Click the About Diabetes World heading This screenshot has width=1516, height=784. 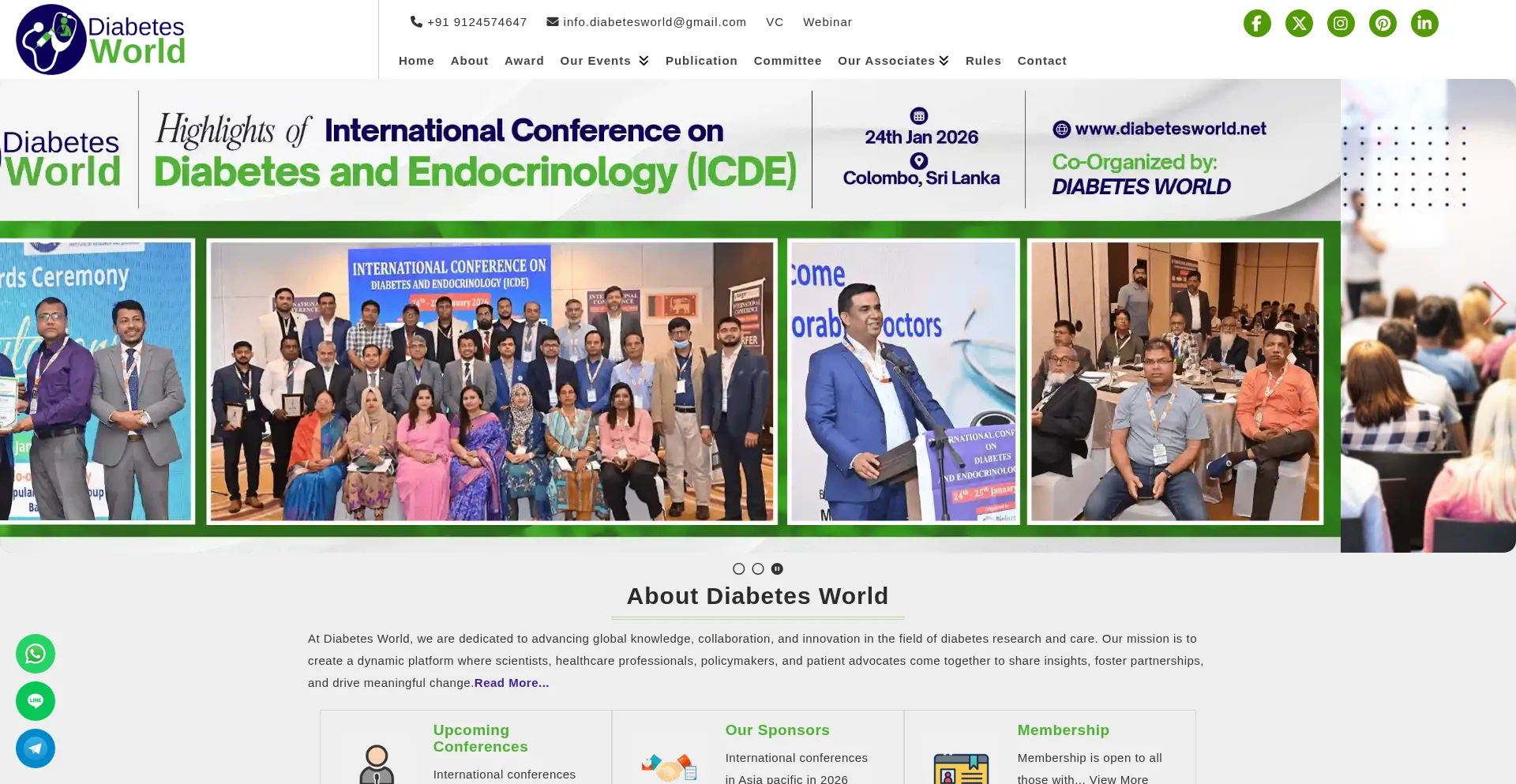[758, 596]
